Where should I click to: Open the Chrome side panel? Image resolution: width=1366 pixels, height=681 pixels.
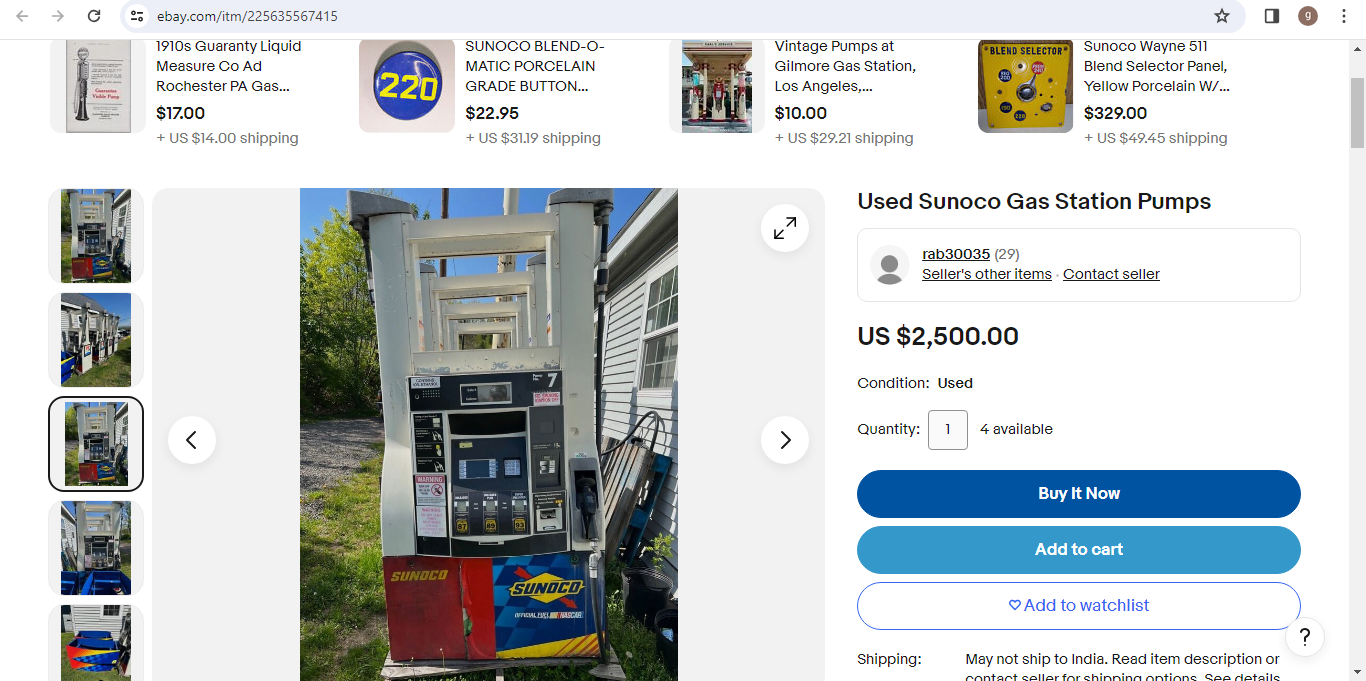click(x=1272, y=16)
